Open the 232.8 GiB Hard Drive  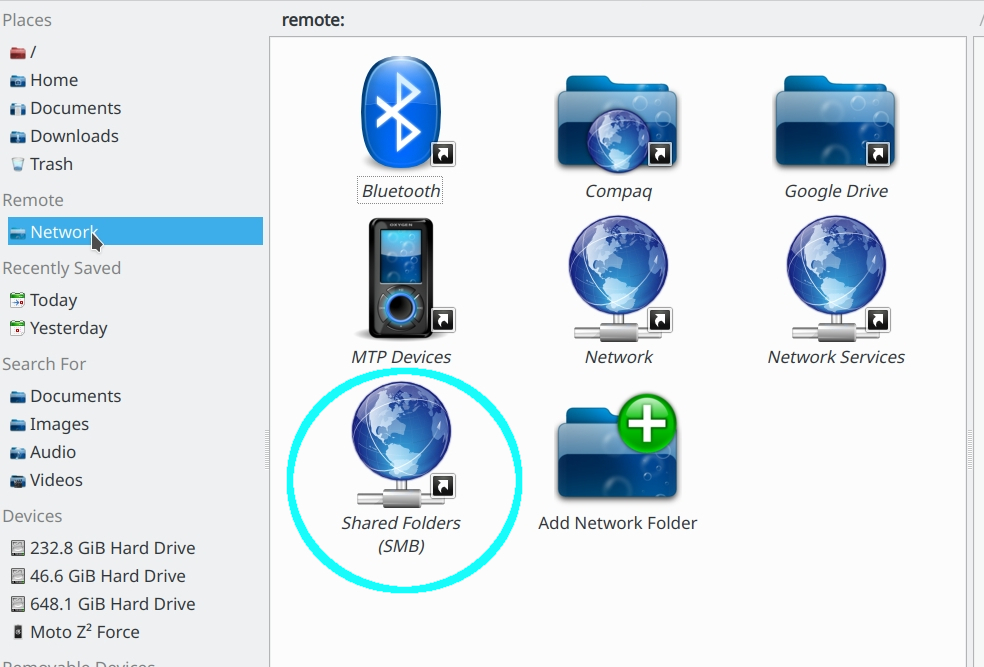(x=112, y=548)
